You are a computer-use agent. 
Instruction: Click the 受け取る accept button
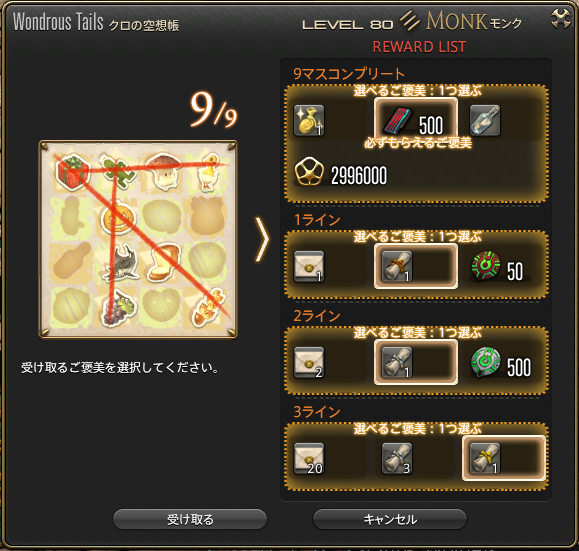click(190, 519)
